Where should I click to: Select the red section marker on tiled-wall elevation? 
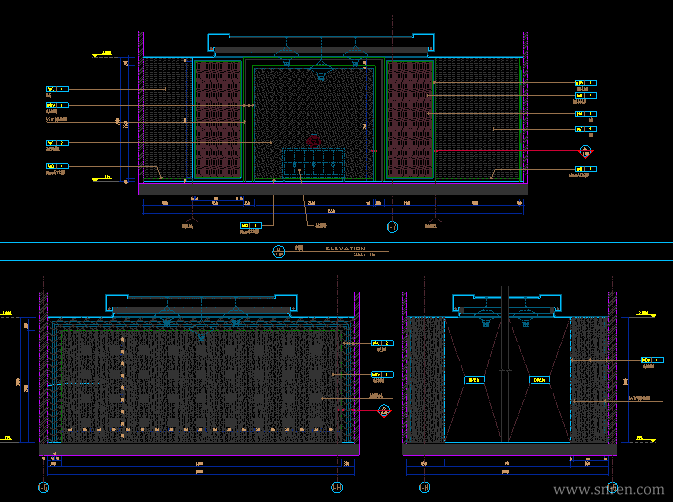coord(384,411)
